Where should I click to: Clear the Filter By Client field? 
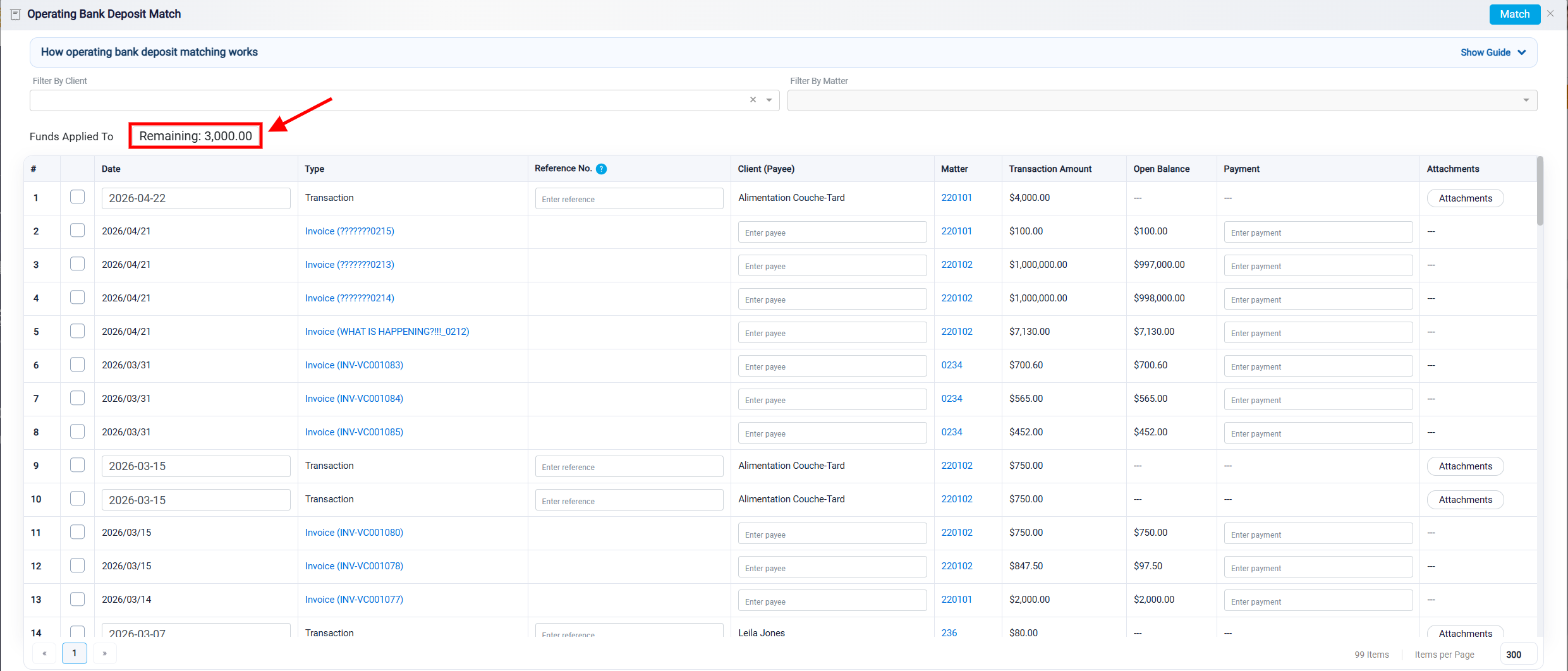coord(753,100)
